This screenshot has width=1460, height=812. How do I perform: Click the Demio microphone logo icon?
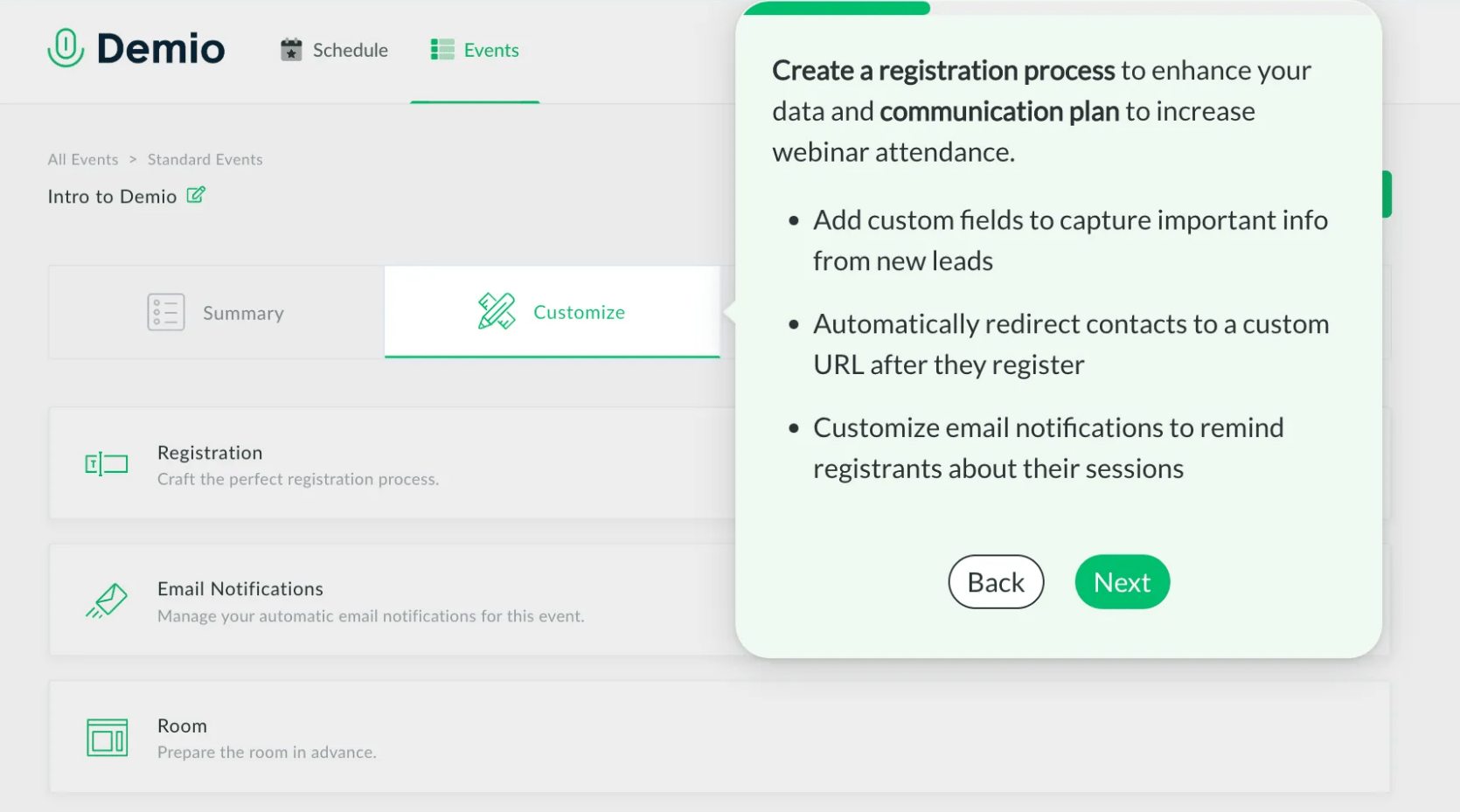[x=66, y=48]
